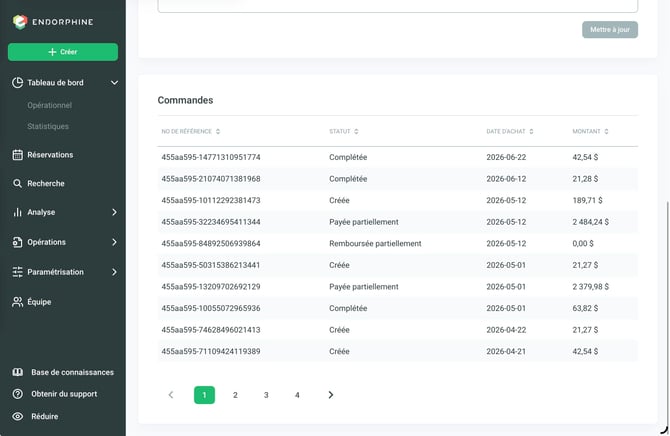Open order 455aa595-71109424119389

click(x=211, y=351)
